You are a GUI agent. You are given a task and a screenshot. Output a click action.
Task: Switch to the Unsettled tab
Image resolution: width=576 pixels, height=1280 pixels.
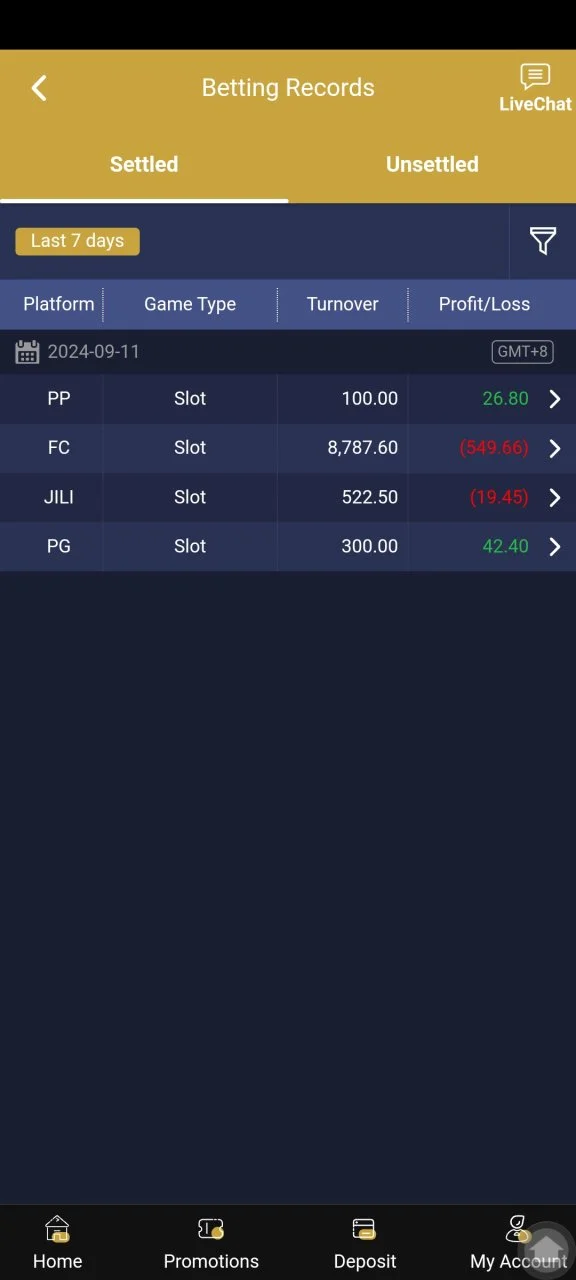432,164
